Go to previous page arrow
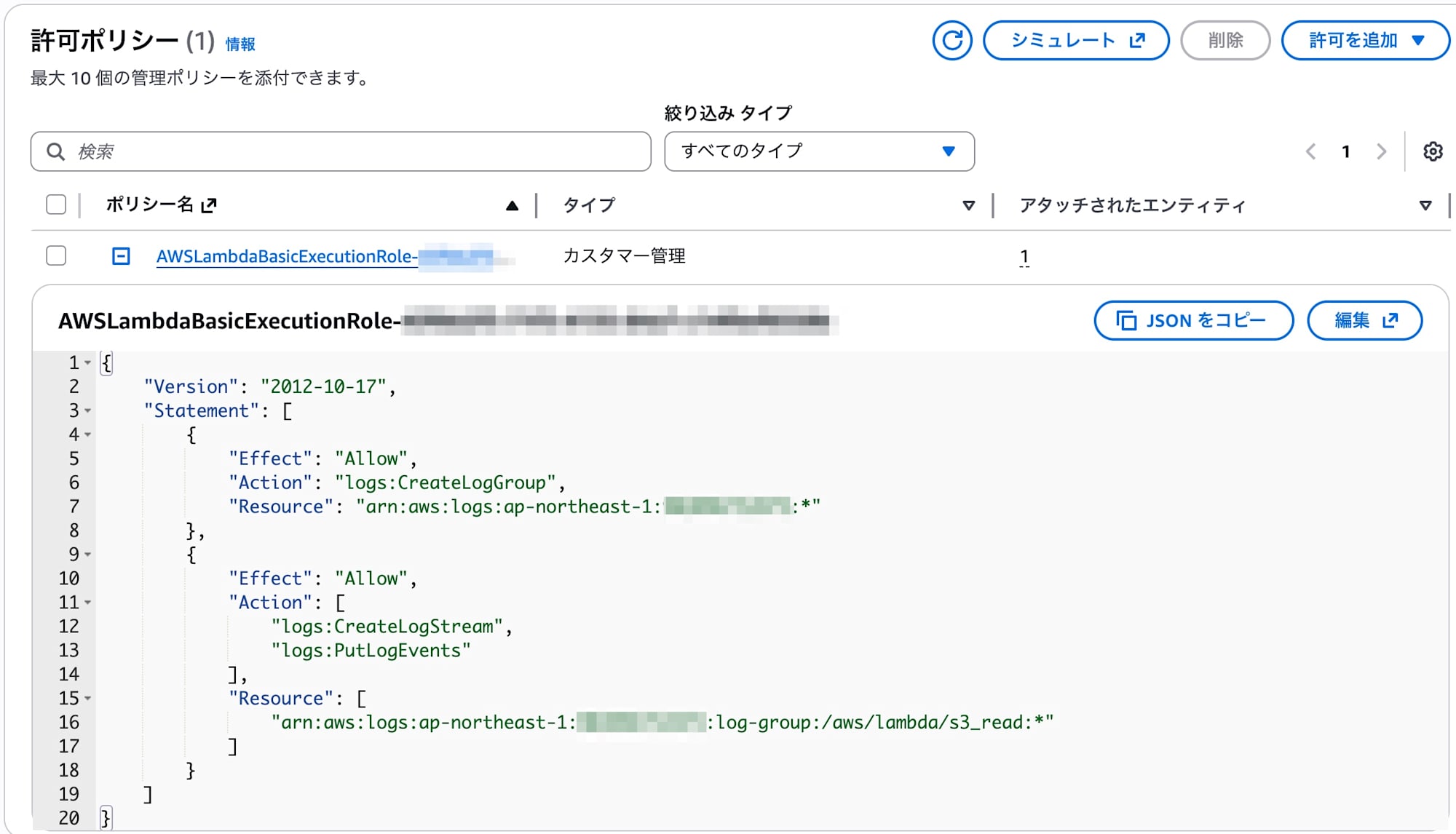Image resolution: width=1456 pixels, height=834 pixels. click(x=1310, y=151)
